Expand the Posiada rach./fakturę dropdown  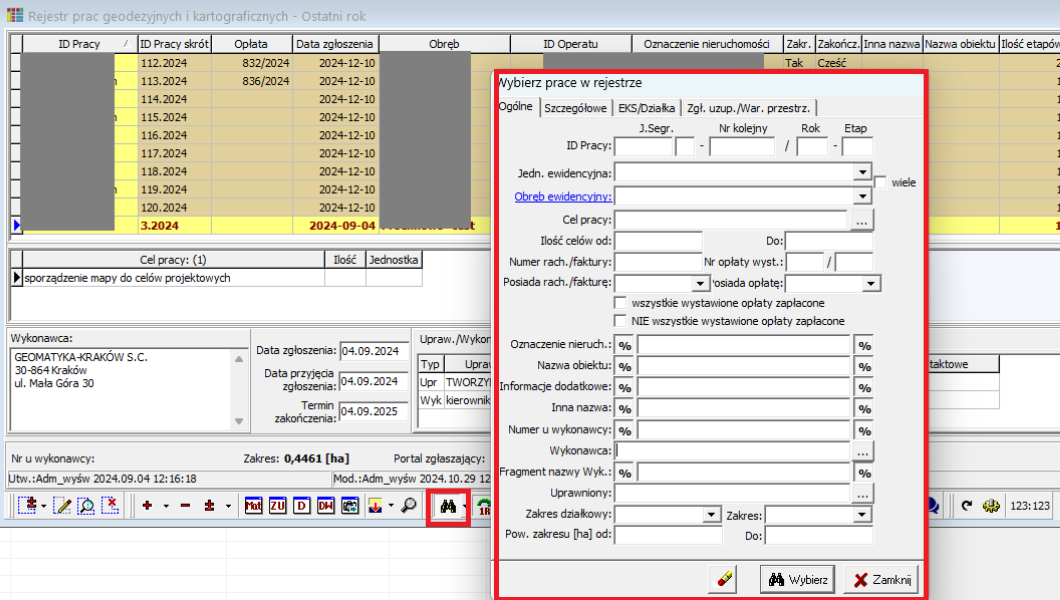click(x=700, y=284)
